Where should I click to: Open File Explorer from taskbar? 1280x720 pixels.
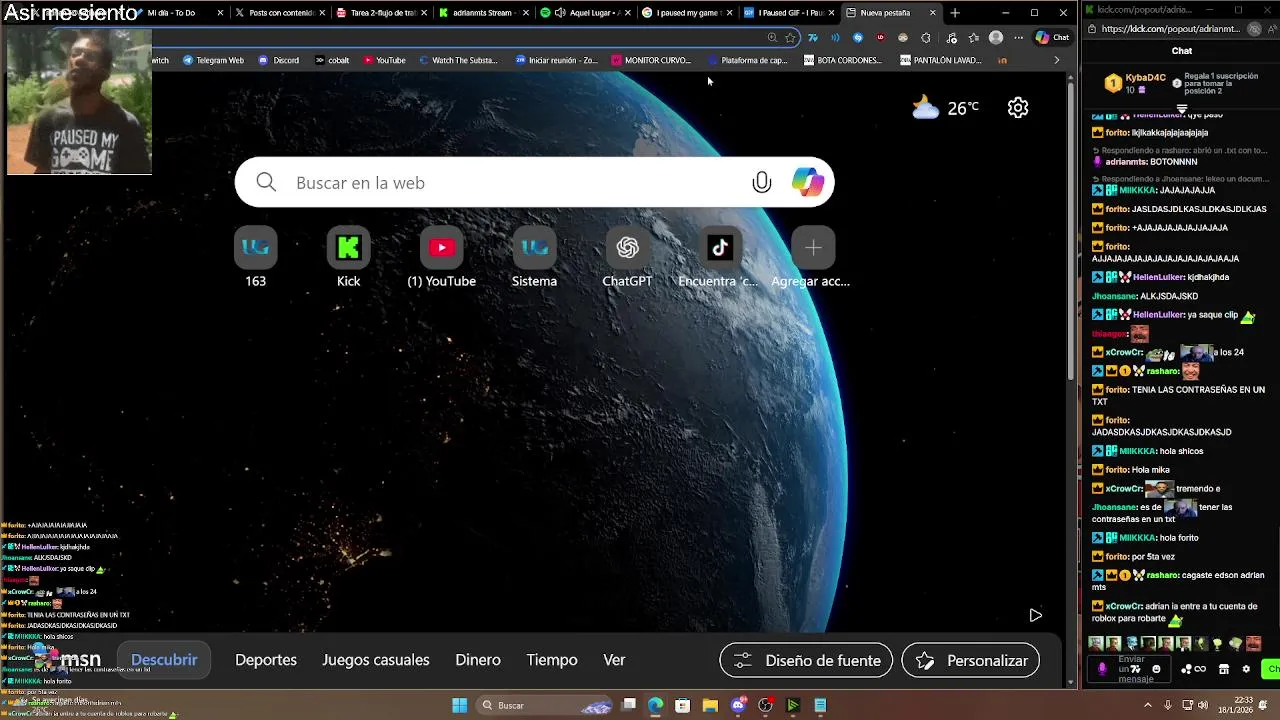tap(710, 705)
